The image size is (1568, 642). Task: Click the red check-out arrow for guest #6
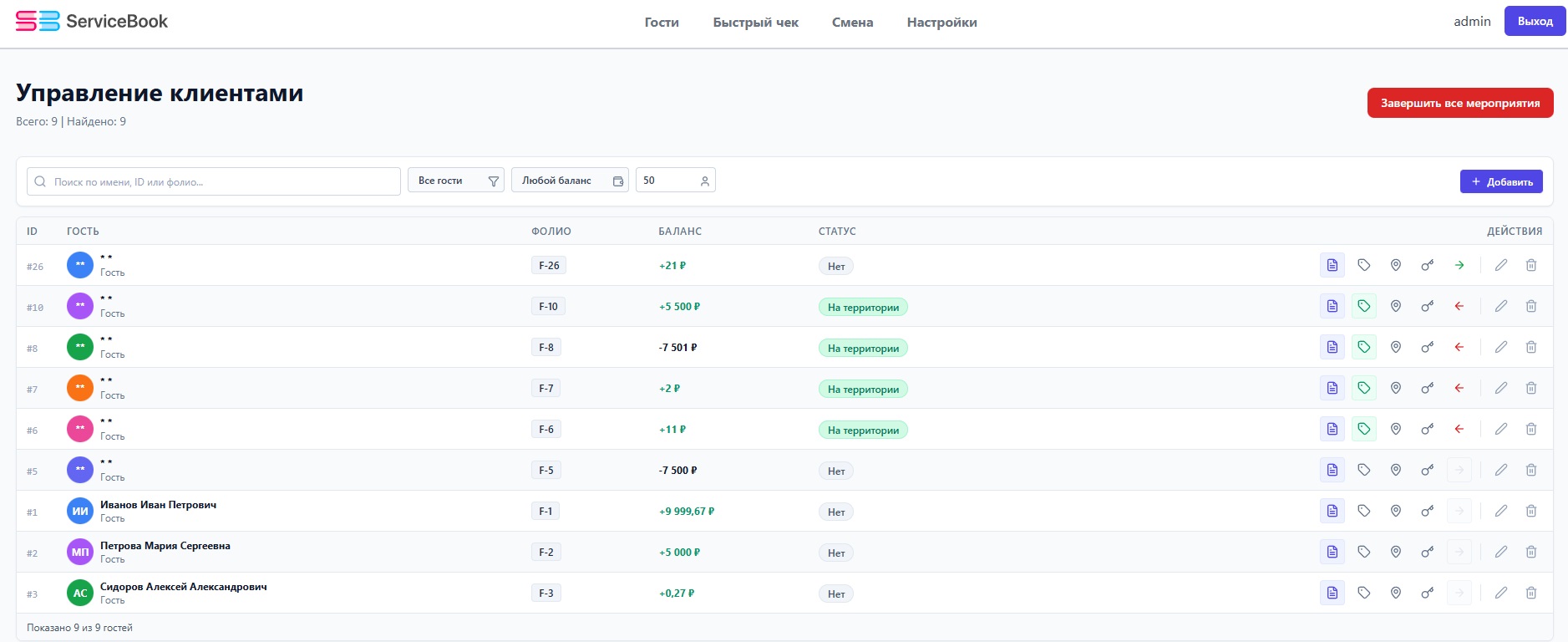coord(1459,429)
